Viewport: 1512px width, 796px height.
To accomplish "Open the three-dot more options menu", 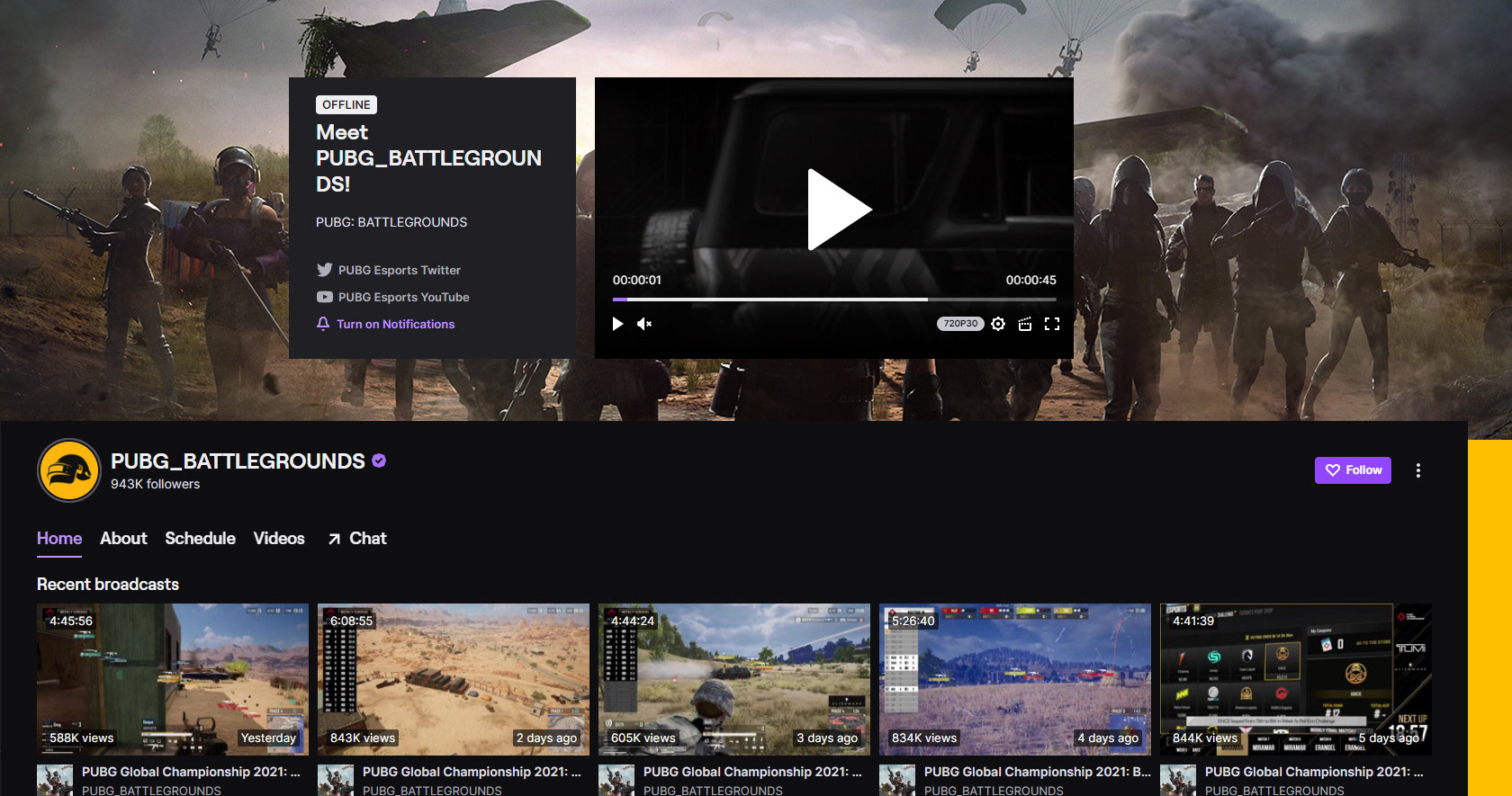I will pos(1418,470).
